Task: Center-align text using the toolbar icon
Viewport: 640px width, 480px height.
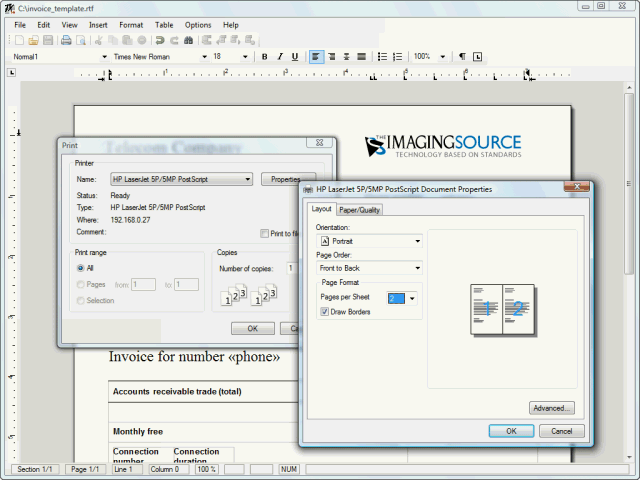Action: click(331, 57)
